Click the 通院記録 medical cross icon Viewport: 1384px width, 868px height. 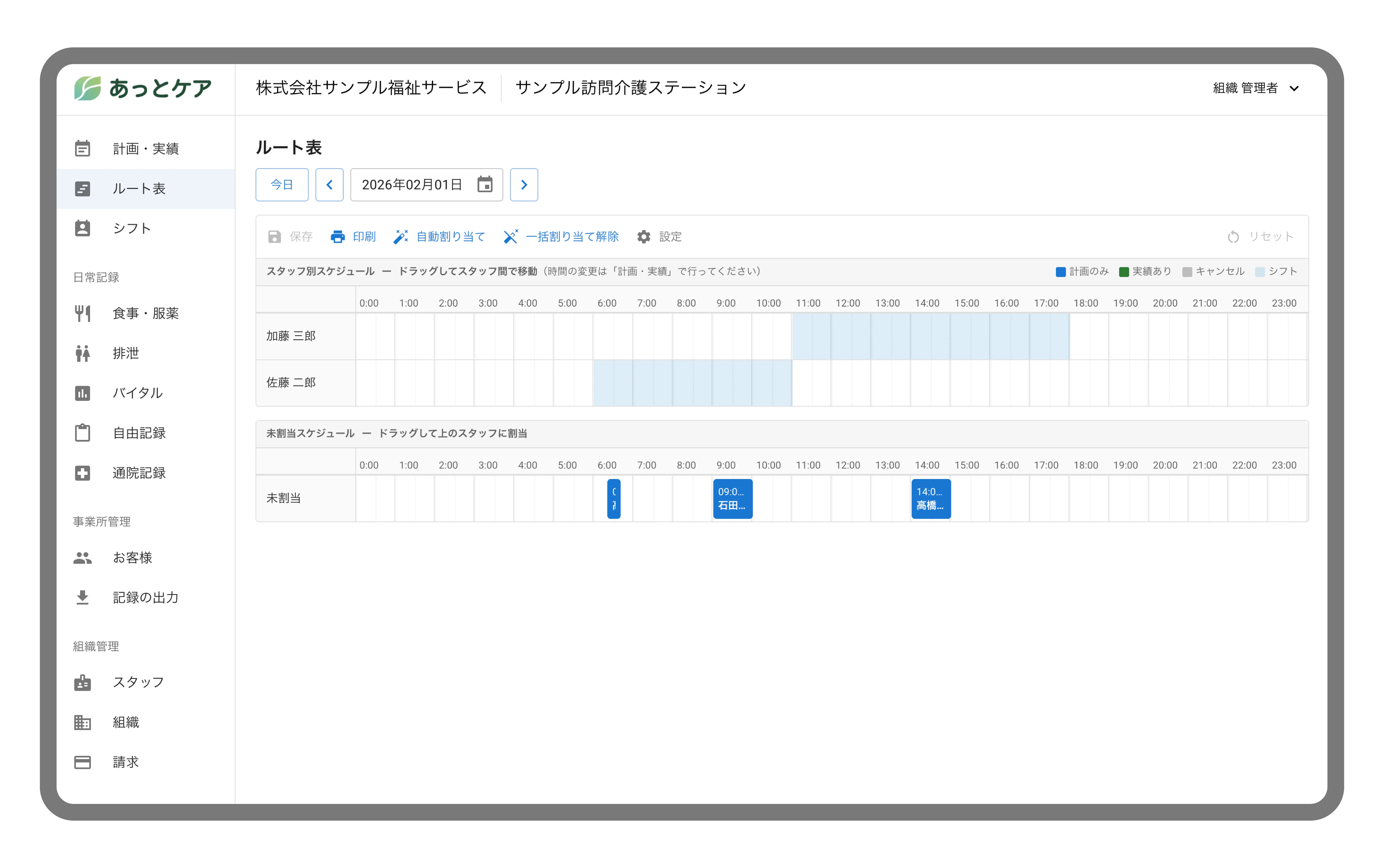(x=83, y=473)
